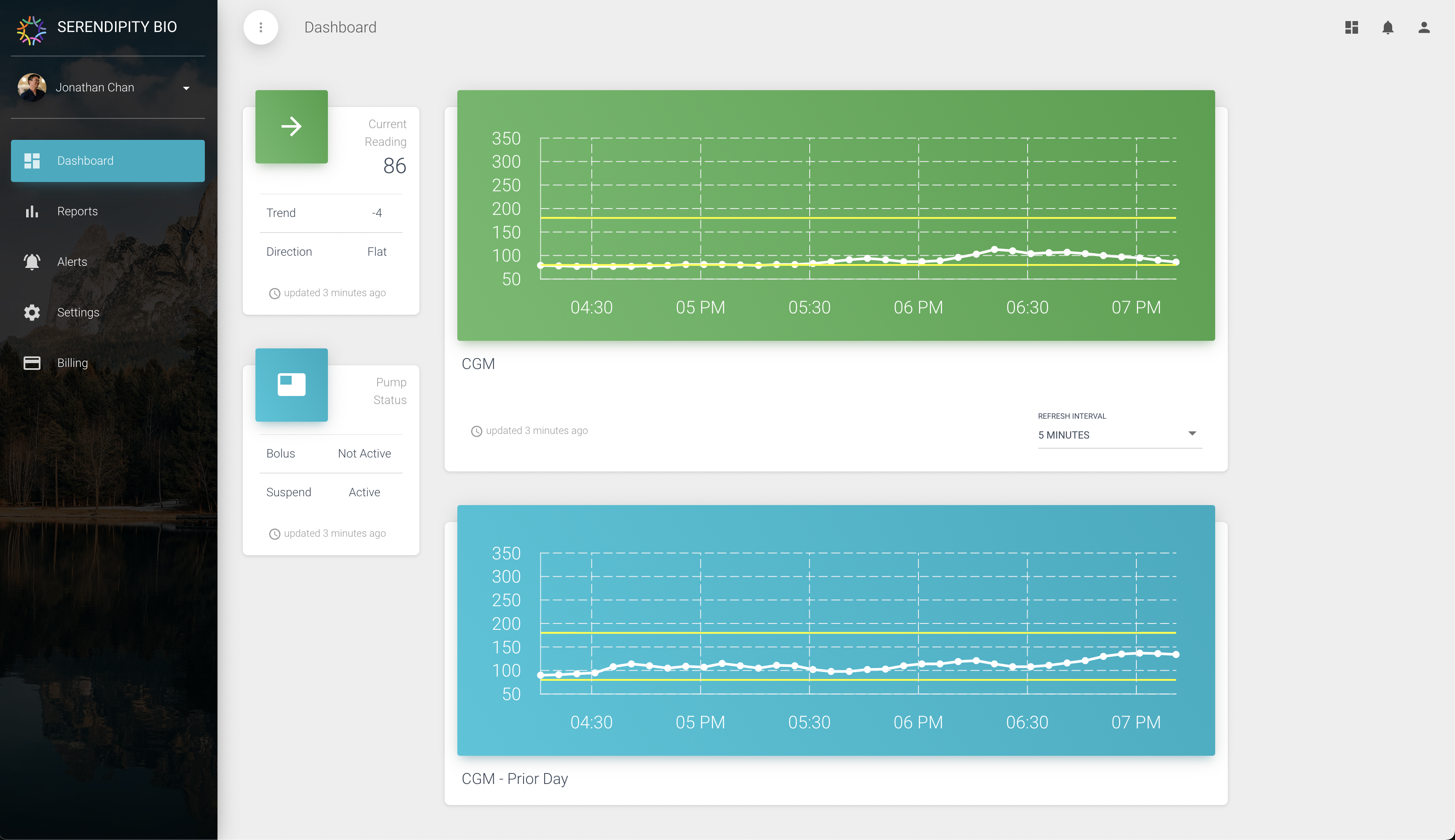
Task: Click the last data point on CGM chart
Action: coord(1176,262)
